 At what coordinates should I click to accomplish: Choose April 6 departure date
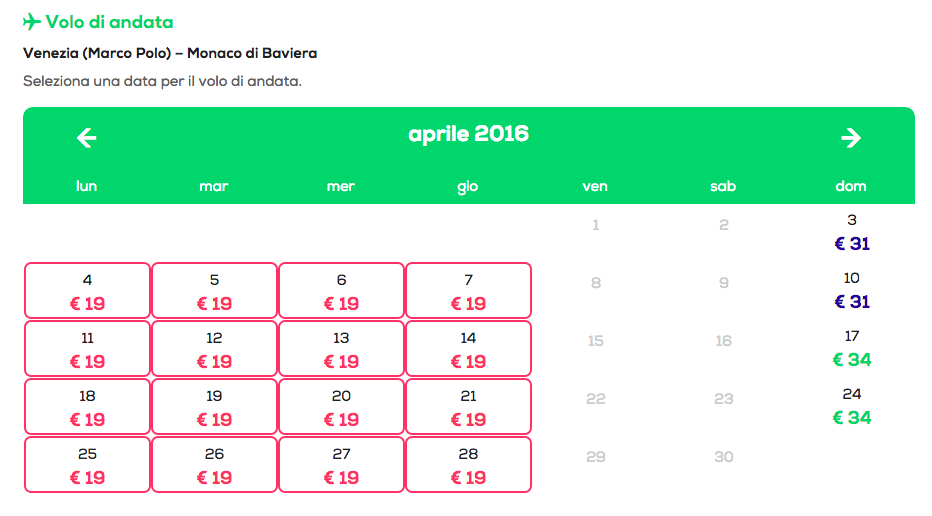click(x=341, y=292)
